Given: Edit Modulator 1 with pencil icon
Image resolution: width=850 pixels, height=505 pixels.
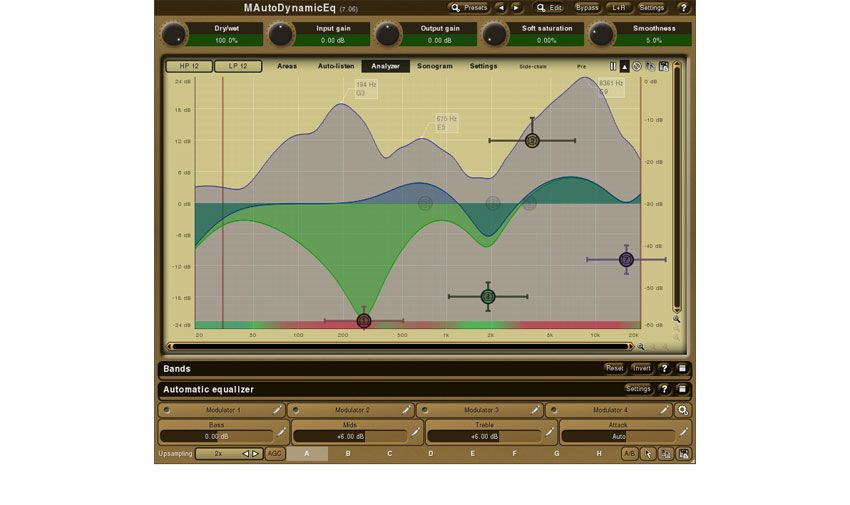Looking at the screenshot, I should point(277,410).
